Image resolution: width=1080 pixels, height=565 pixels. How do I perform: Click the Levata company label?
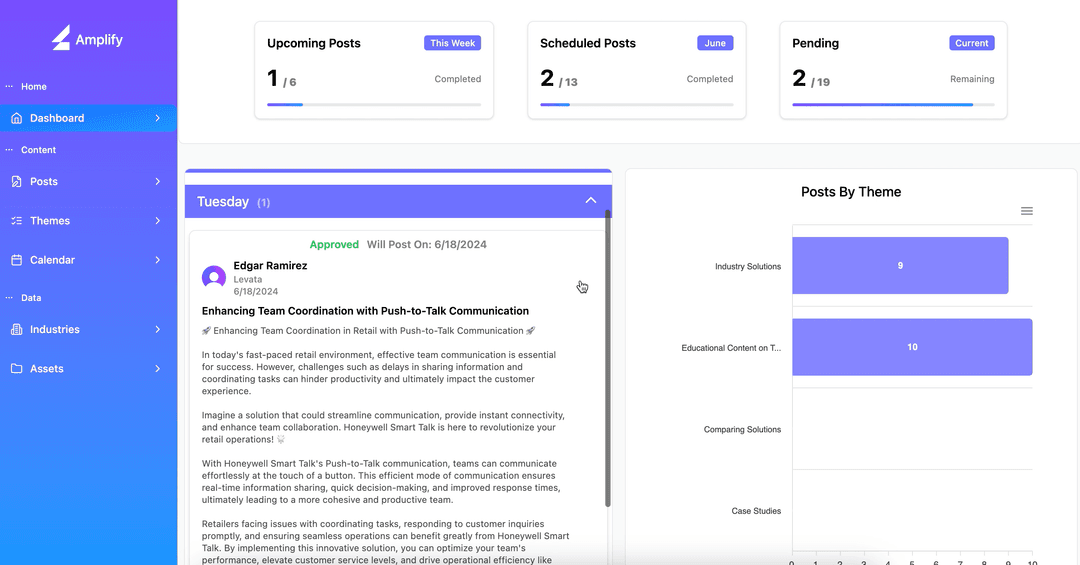coord(247,280)
